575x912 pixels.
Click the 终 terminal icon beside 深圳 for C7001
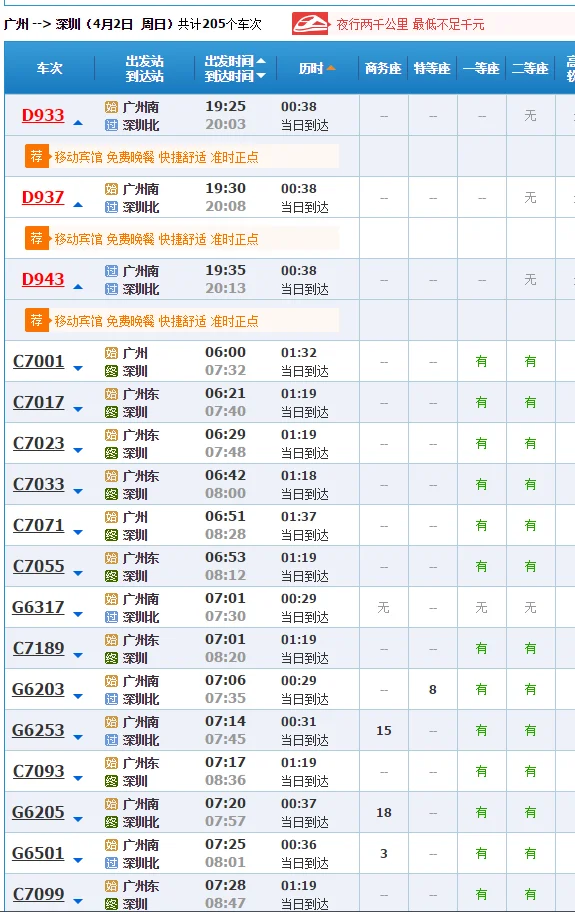point(112,371)
